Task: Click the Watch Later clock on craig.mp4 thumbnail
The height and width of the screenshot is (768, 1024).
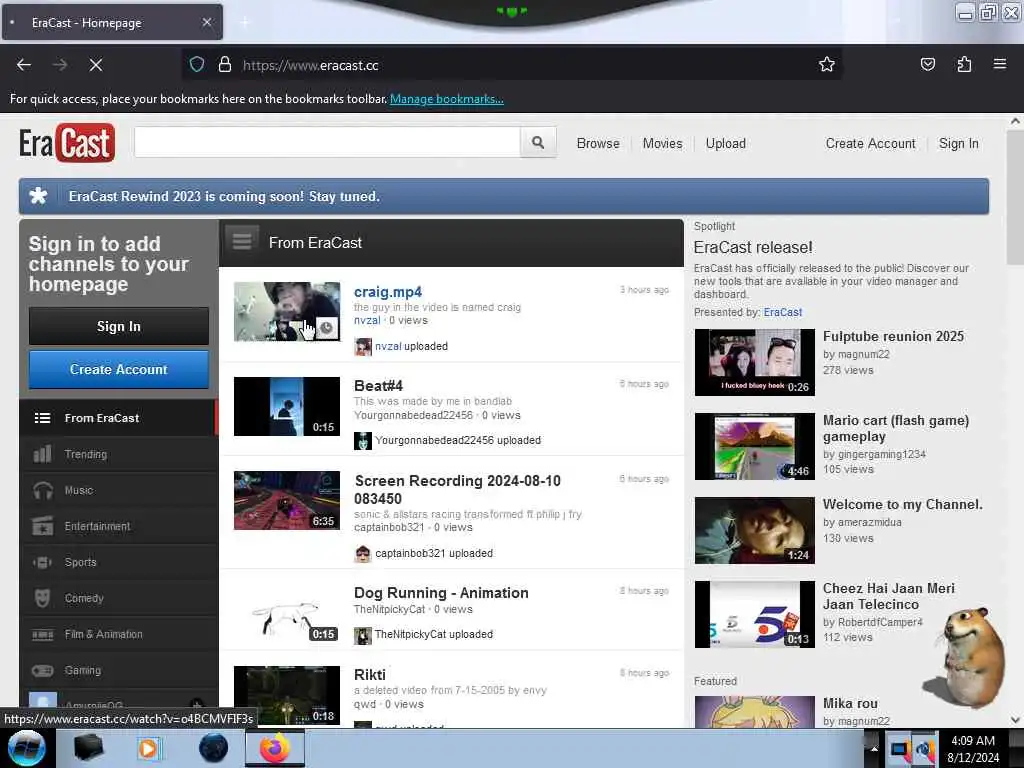Action: tap(327, 328)
